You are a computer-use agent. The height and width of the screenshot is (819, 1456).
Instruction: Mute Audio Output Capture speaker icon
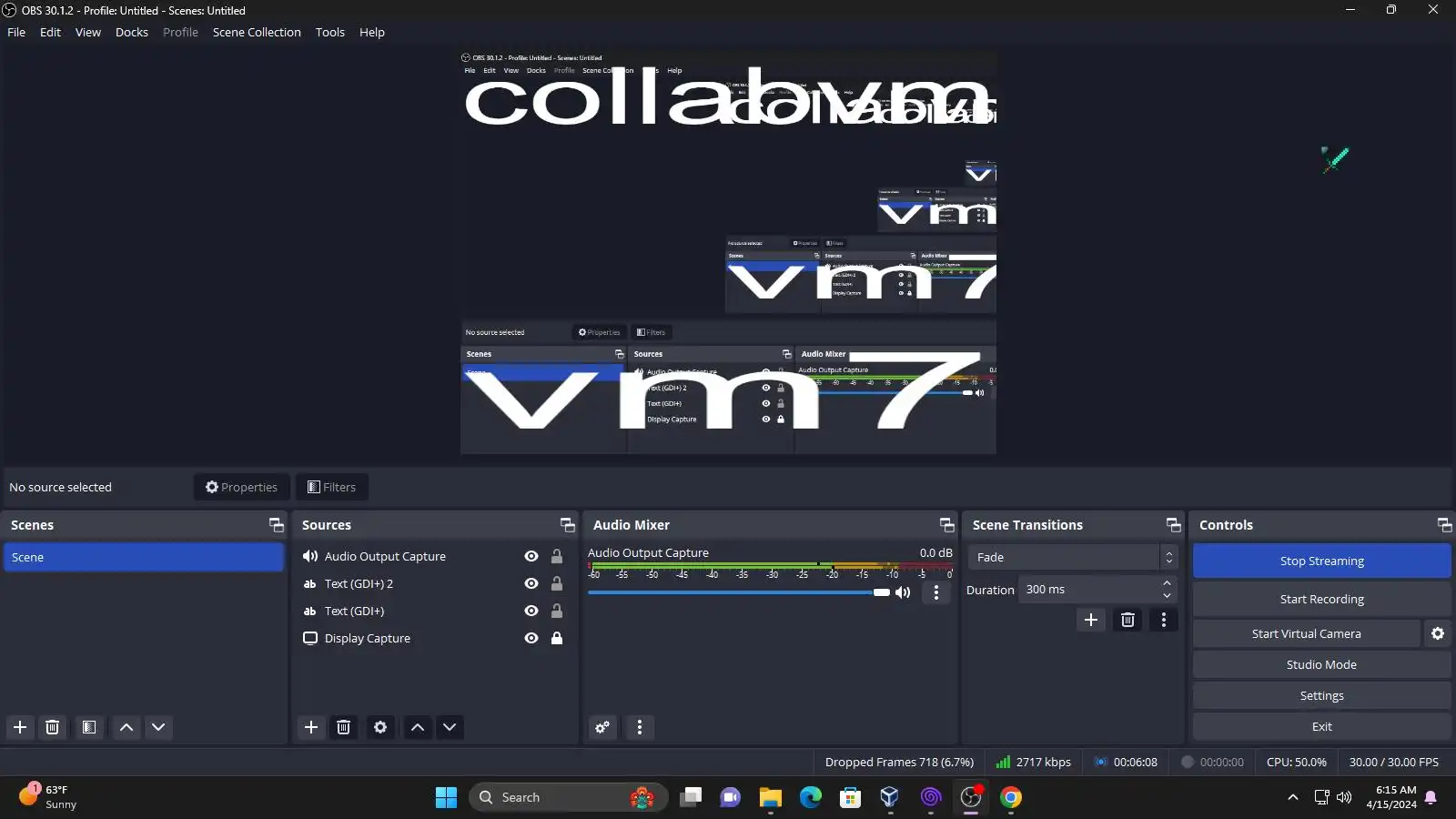(903, 592)
